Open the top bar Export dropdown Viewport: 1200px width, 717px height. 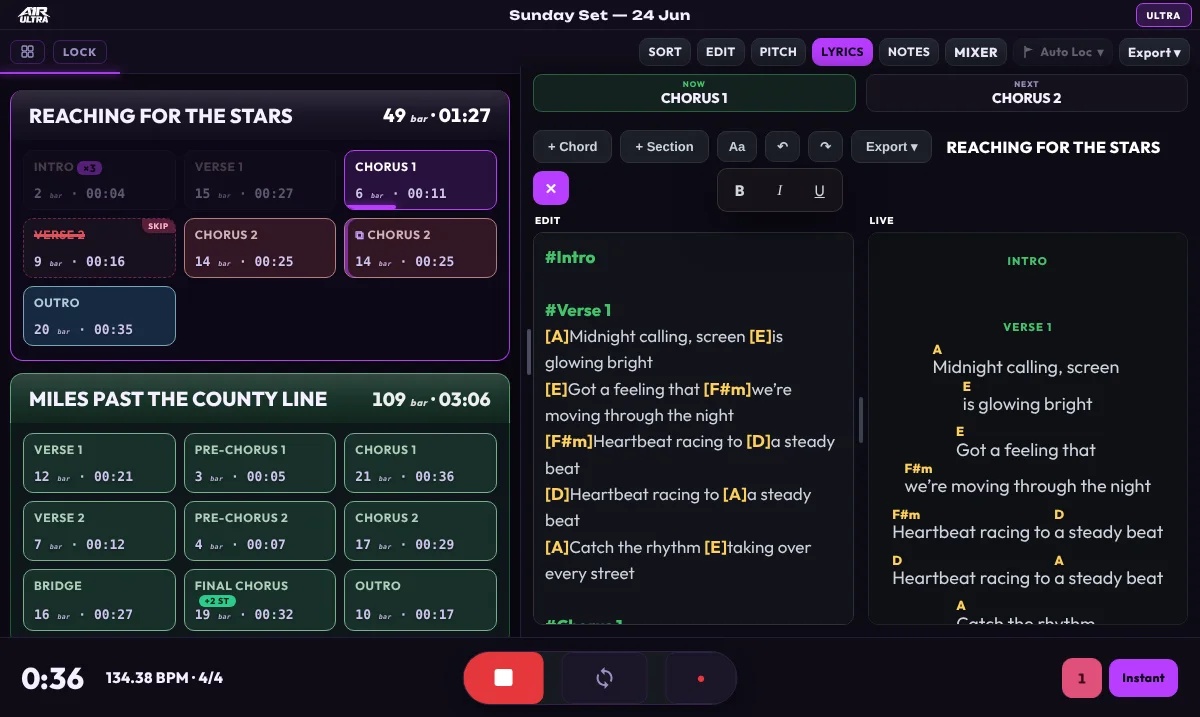[x=1154, y=52]
